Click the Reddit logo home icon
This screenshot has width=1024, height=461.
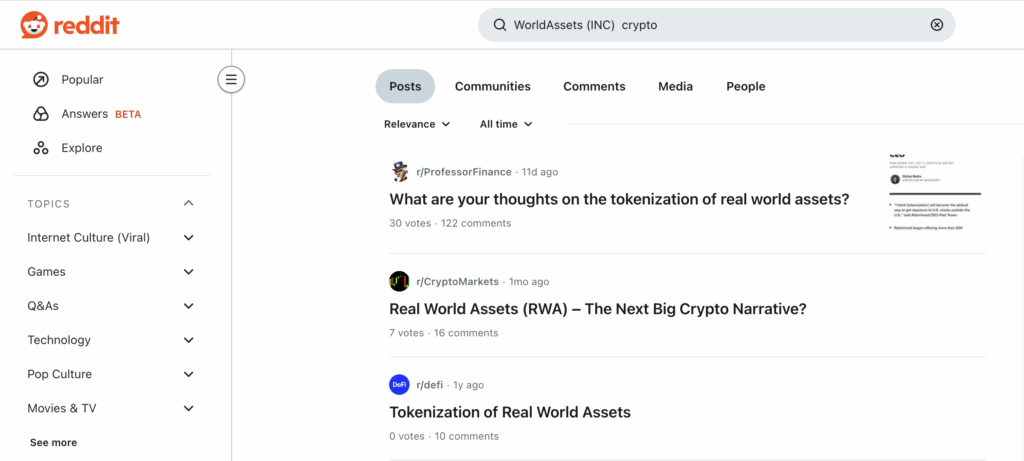point(33,25)
